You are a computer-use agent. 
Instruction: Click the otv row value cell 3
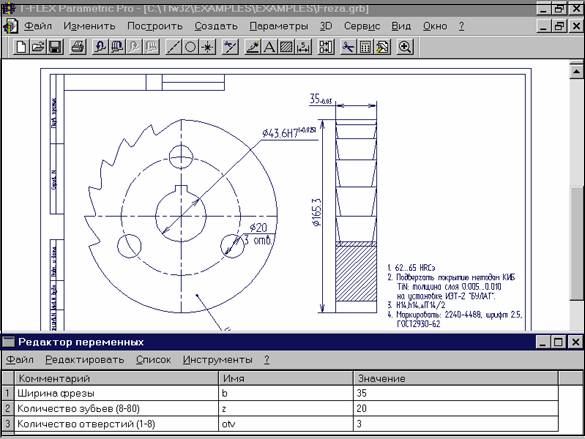pyautogui.click(x=456, y=423)
